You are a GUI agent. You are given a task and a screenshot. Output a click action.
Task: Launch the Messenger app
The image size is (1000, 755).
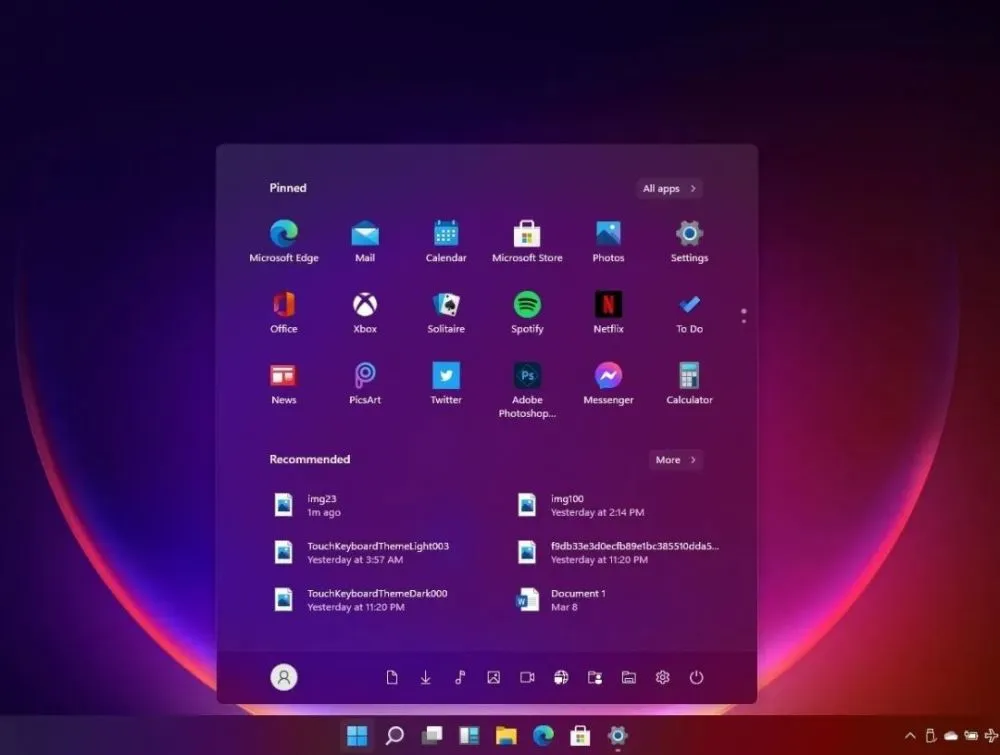[608, 377]
